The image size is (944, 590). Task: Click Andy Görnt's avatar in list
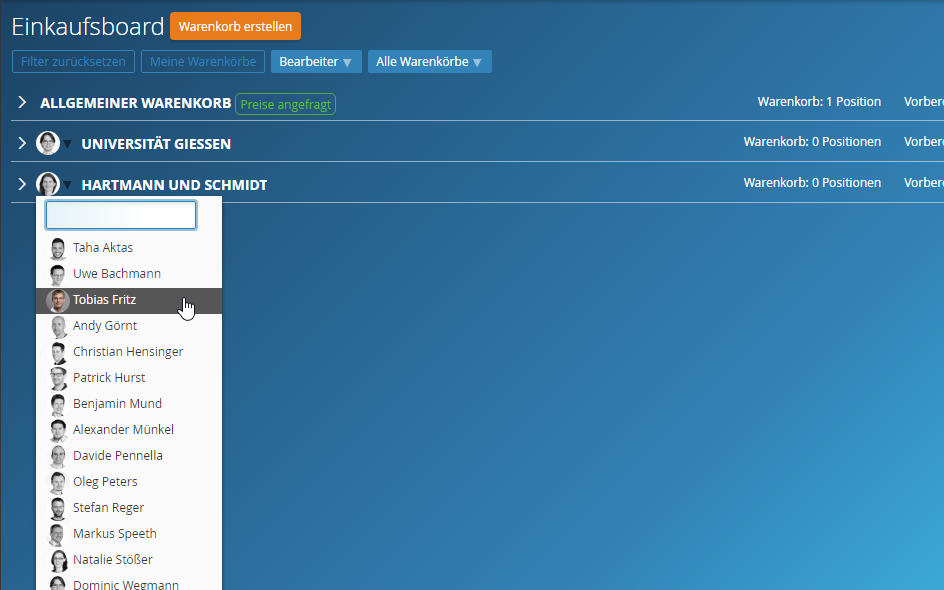(x=58, y=326)
